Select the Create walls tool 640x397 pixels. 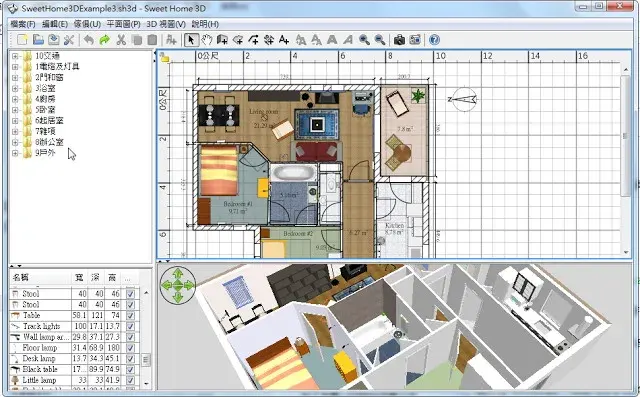[x=222, y=40]
